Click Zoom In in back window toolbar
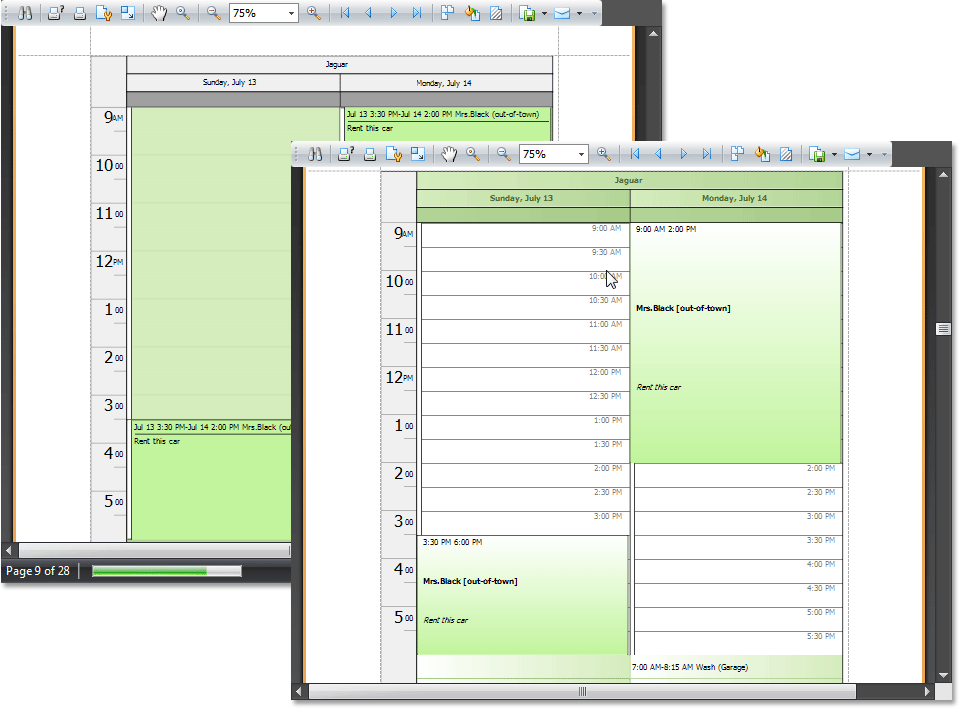Image resolution: width=960 pixels, height=709 pixels. point(313,13)
